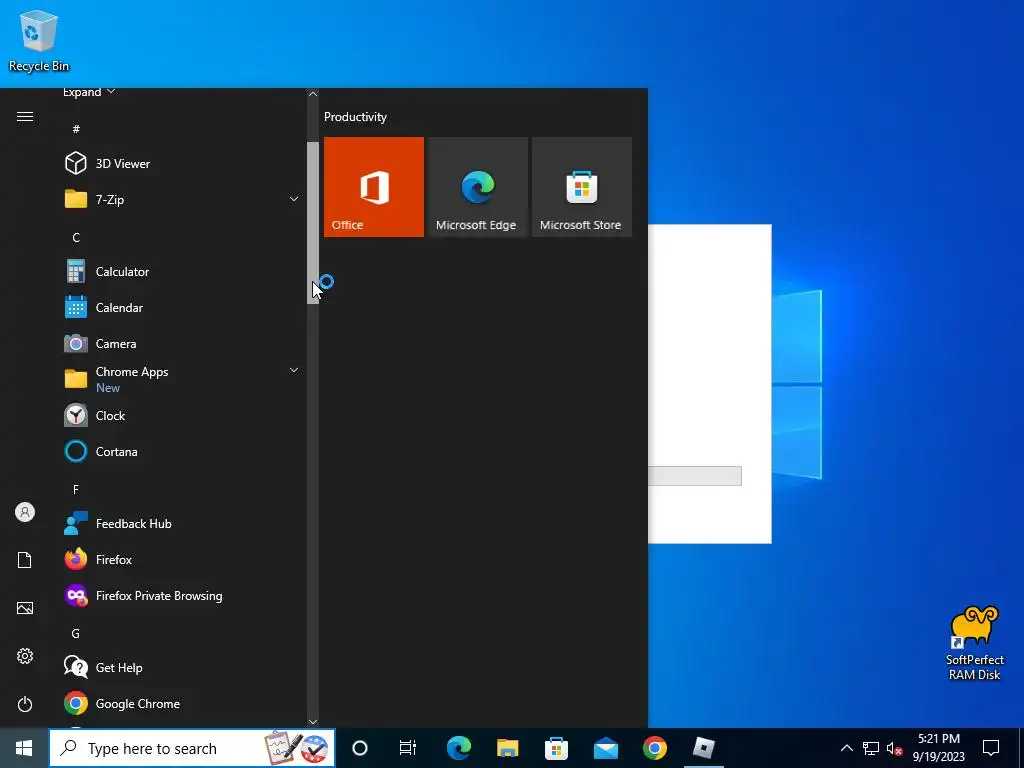
Task: Open Microsoft Store from the taskbar
Action: point(556,748)
